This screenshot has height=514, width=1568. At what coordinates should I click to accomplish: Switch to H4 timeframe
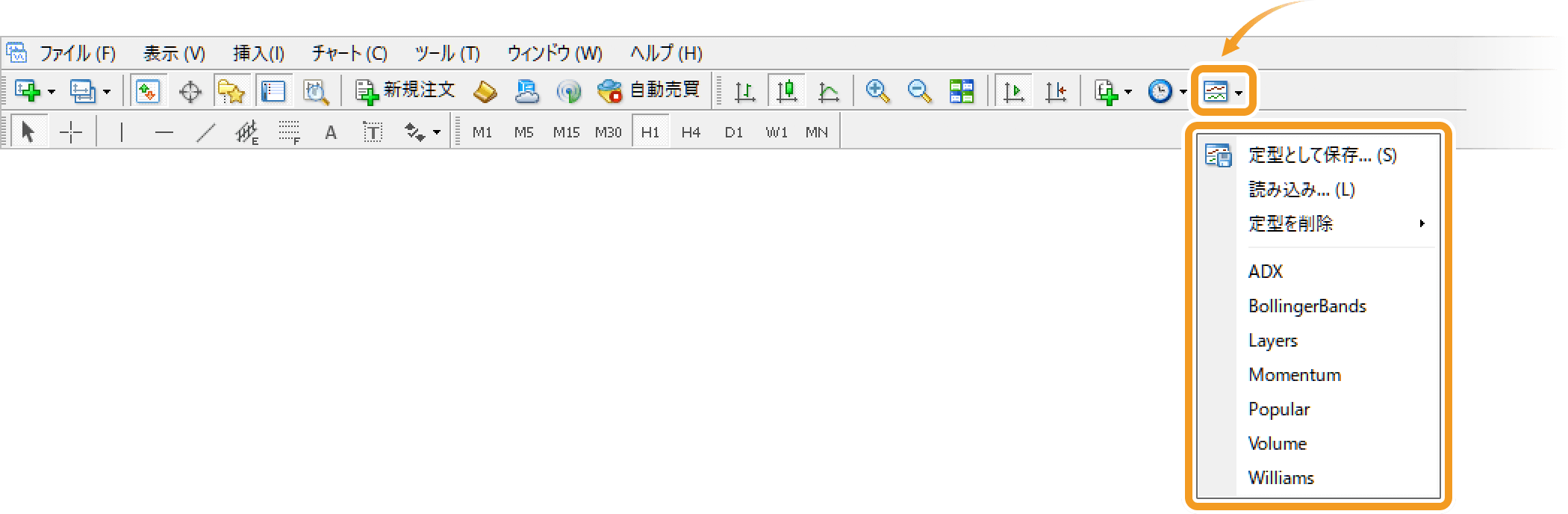click(691, 132)
